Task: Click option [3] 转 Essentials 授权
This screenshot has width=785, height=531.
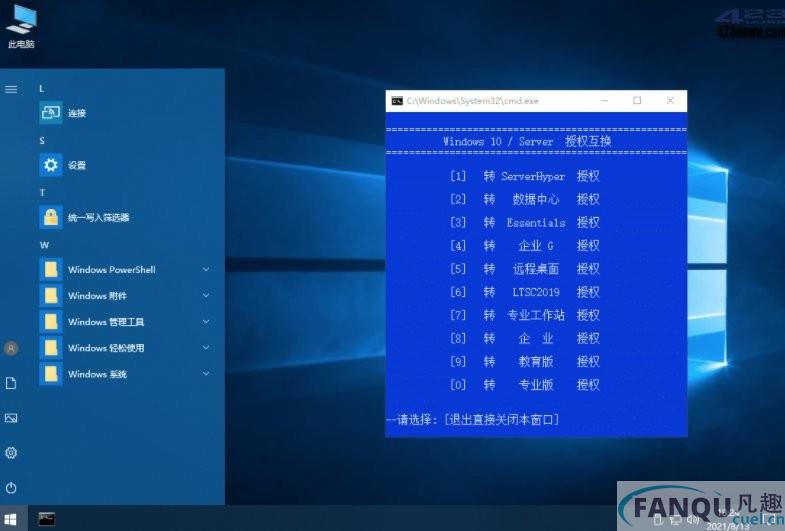Action: click(x=525, y=222)
